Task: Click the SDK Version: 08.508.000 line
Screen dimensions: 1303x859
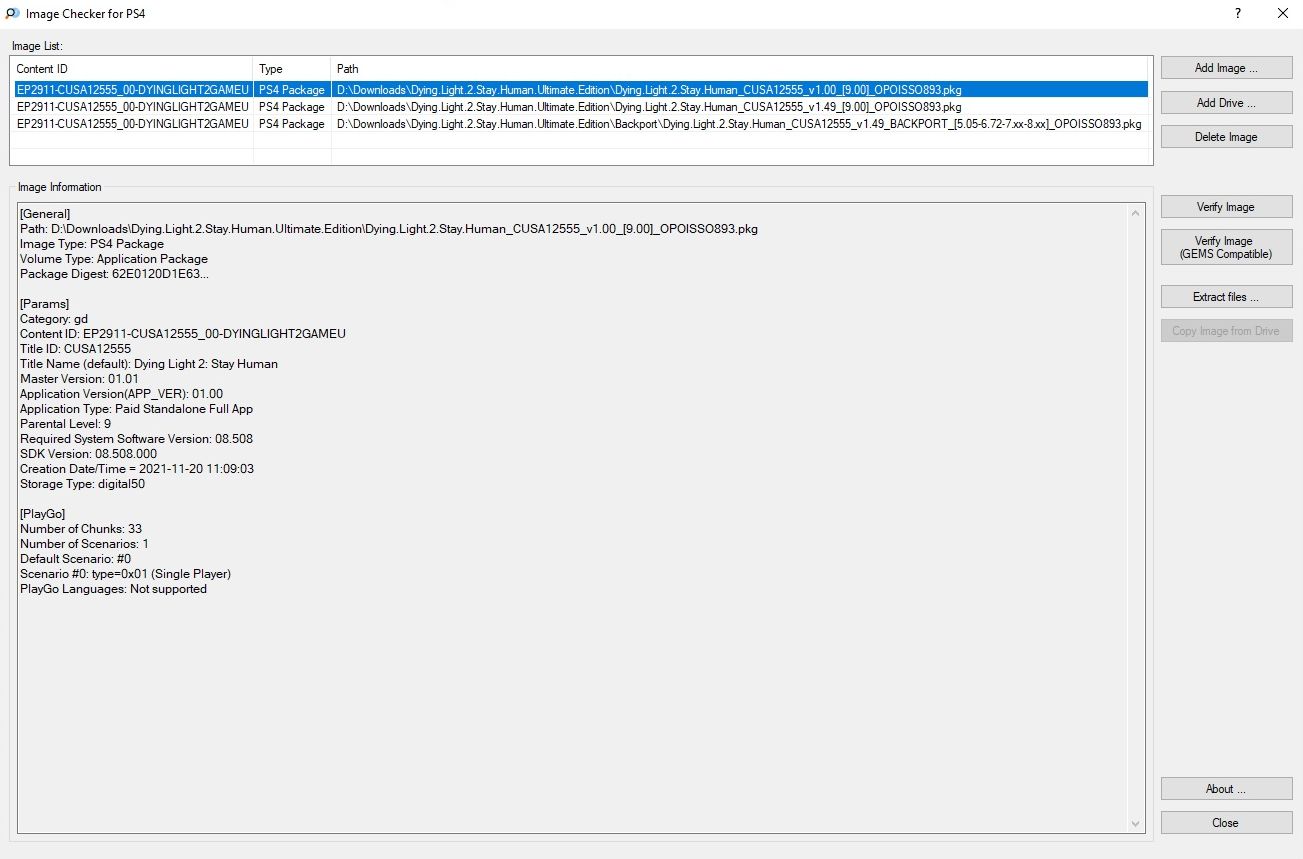Action: (x=89, y=454)
